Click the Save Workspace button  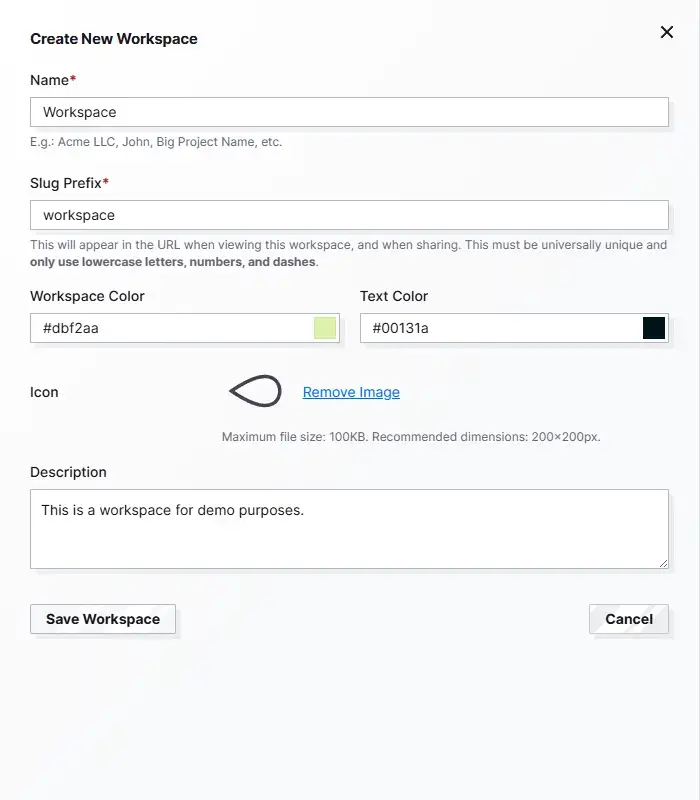[103, 619]
